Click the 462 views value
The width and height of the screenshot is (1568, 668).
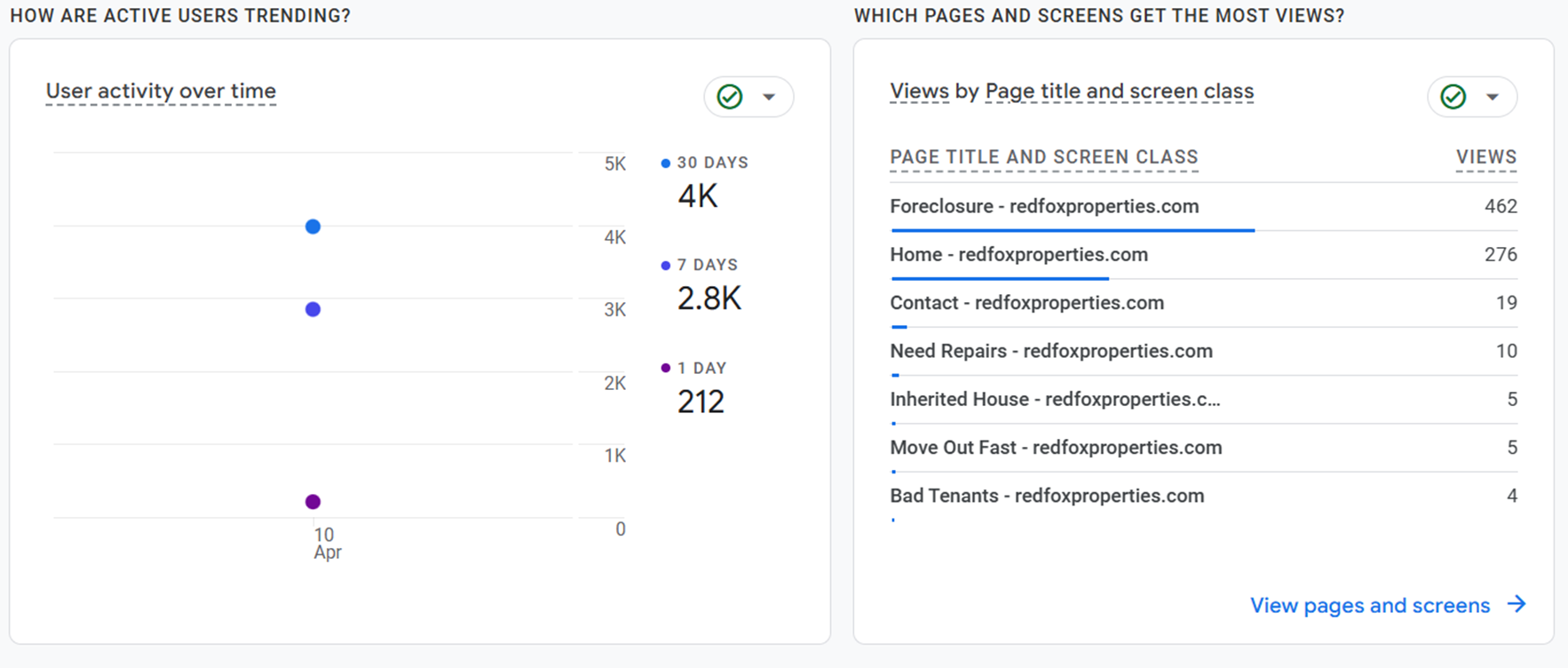pyautogui.click(x=1501, y=206)
